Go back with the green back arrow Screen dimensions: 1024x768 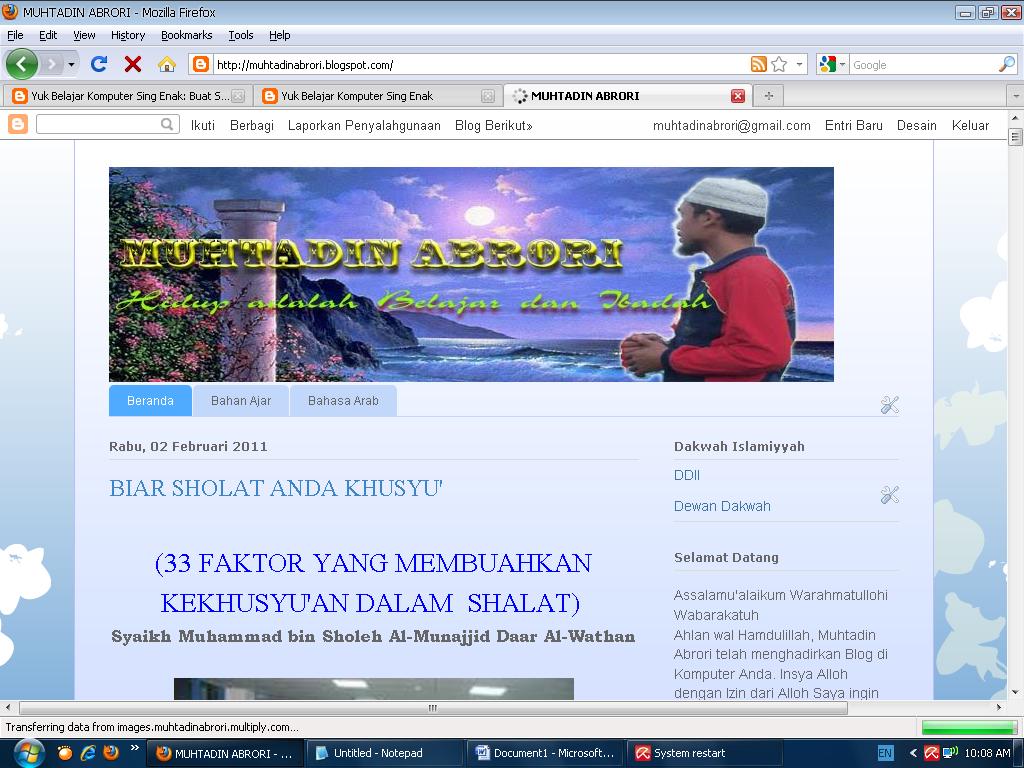click(22, 64)
